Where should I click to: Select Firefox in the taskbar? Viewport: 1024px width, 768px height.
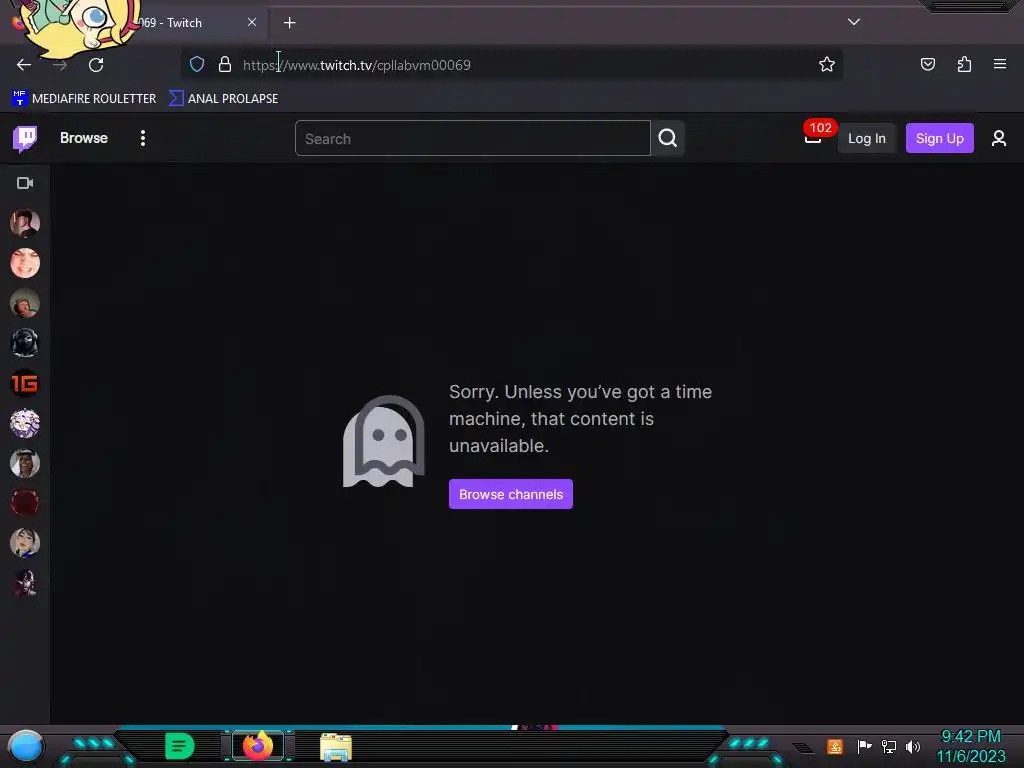coord(258,746)
